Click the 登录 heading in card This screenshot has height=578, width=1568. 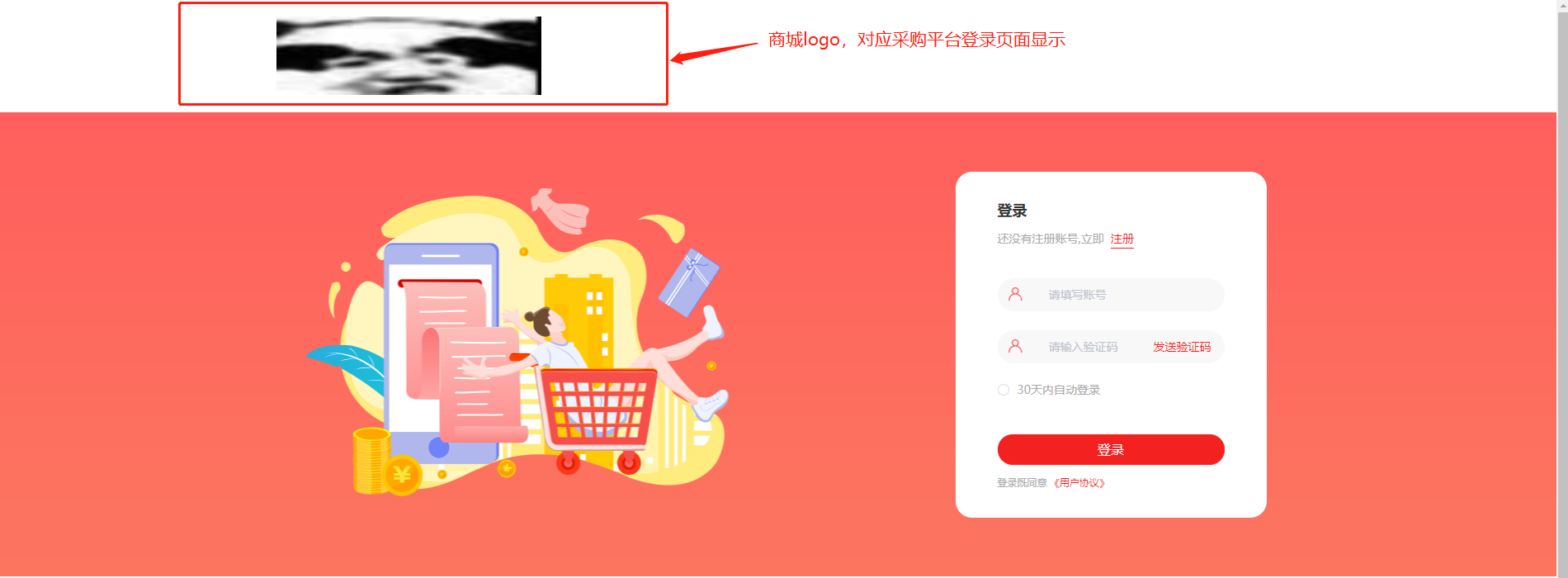tap(1012, 211)
